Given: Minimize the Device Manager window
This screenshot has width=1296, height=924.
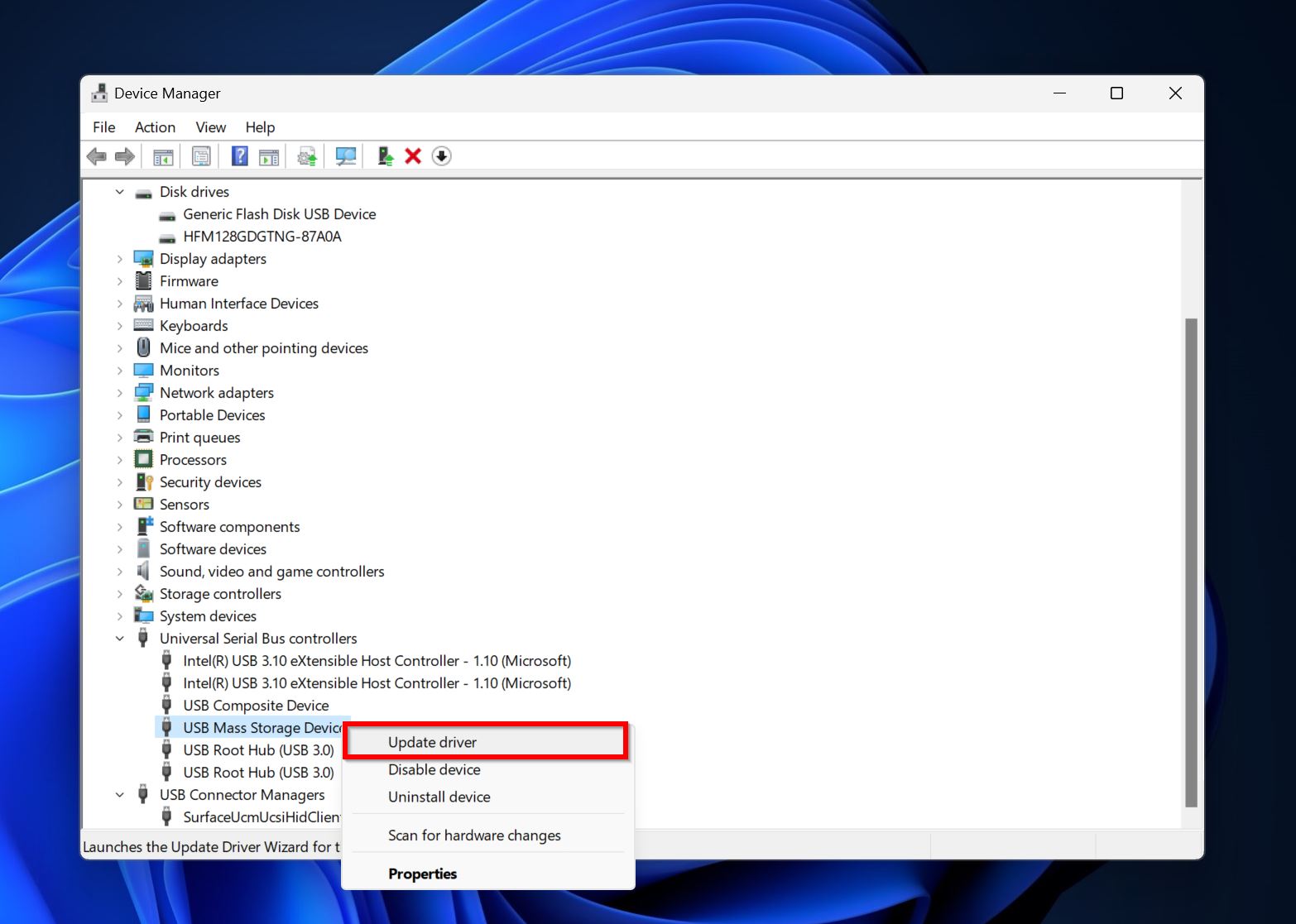Looking at the screenshot, I should tap(1059, 93).
